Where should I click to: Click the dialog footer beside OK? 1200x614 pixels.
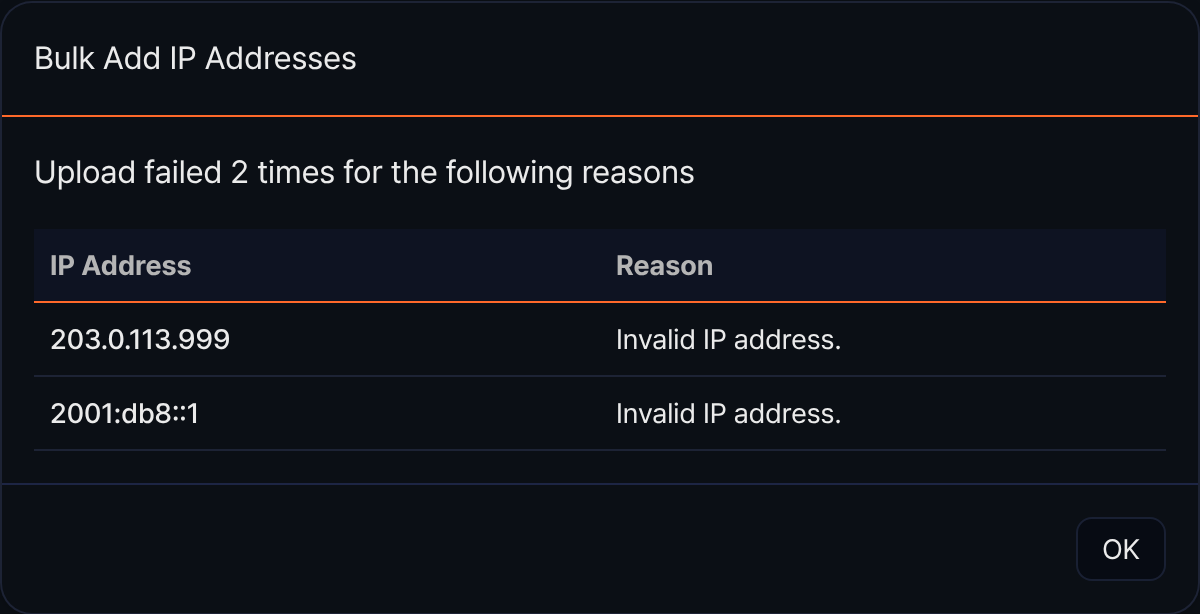coord(540,549)
